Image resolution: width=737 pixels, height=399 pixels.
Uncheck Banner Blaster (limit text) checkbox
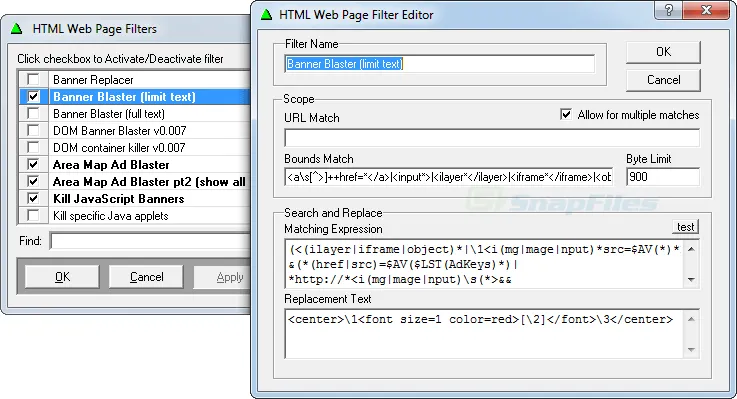click(33, 96)
